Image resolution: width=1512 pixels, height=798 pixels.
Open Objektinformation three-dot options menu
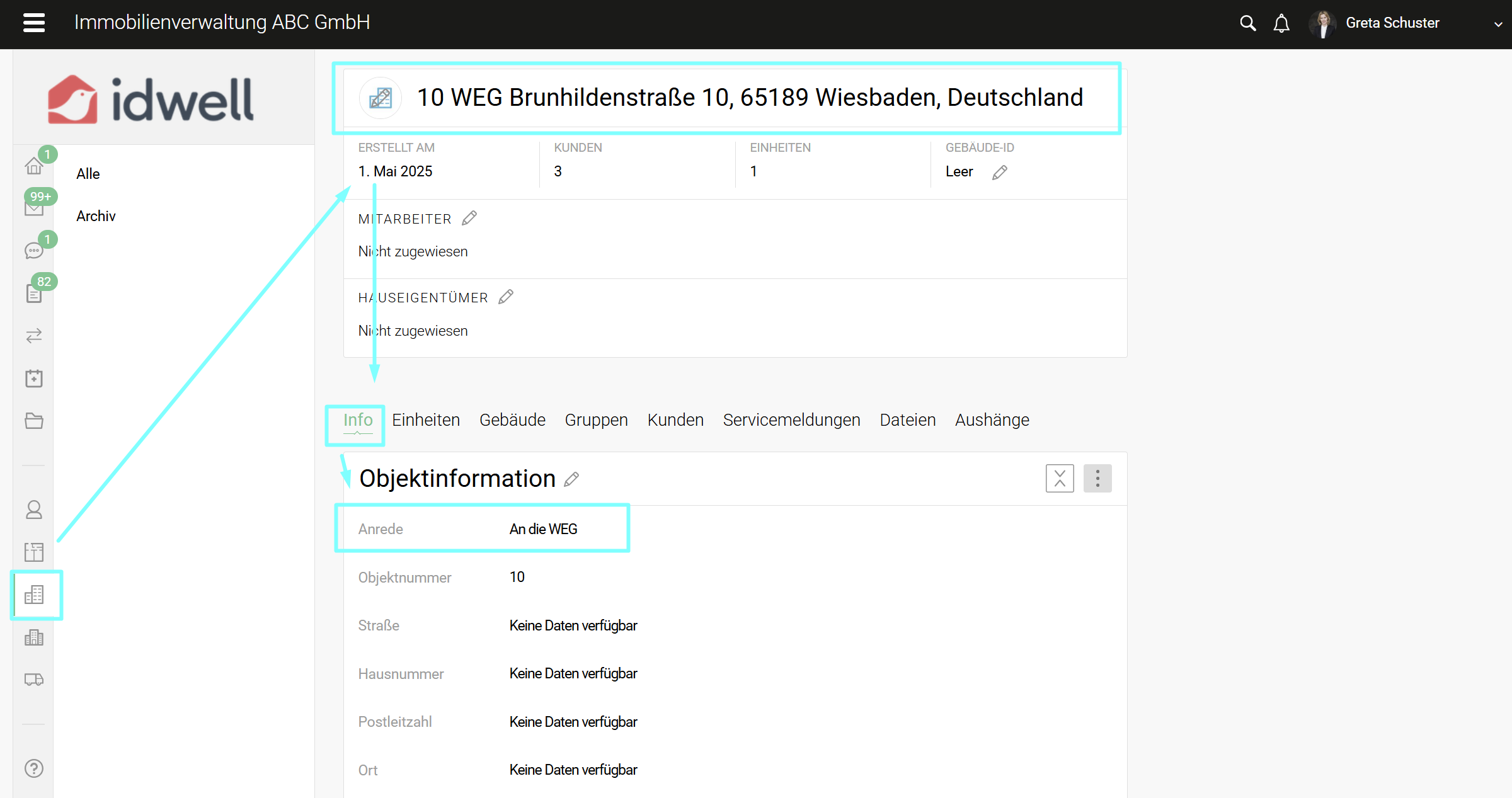coord(1097,479)
